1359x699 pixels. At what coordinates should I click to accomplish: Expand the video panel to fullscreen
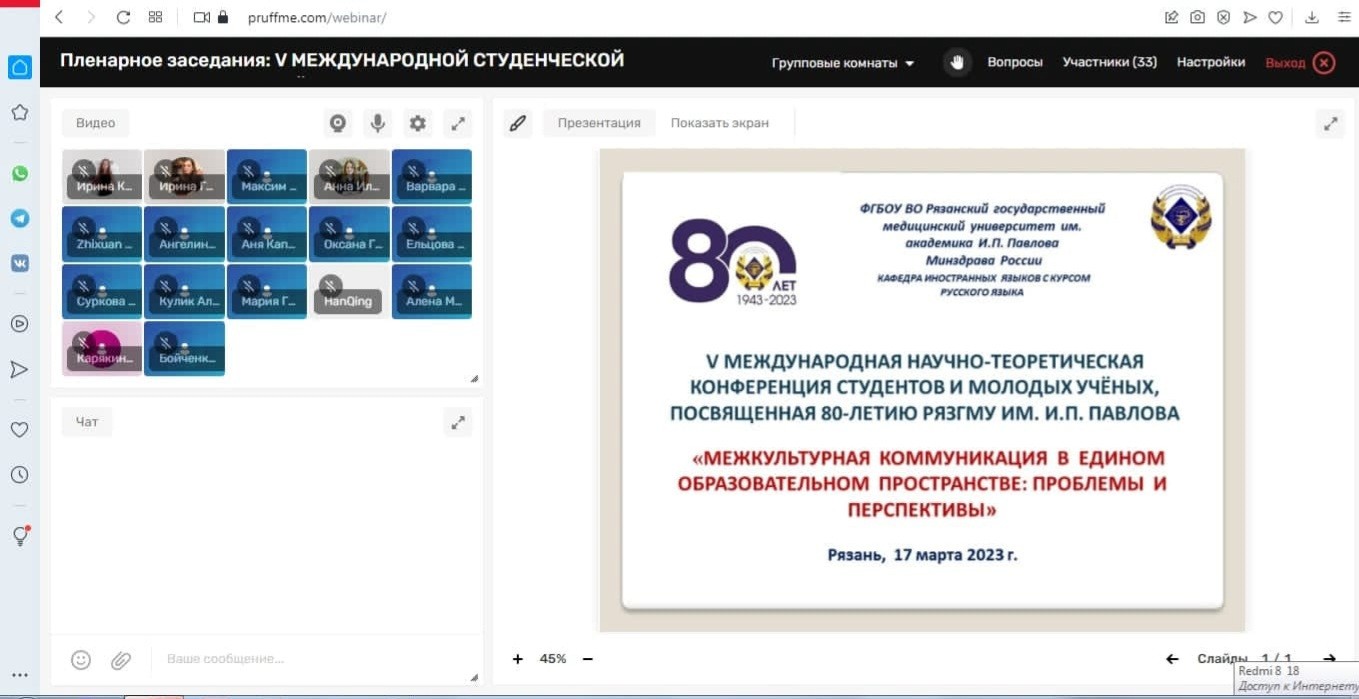tap(458, 123)
